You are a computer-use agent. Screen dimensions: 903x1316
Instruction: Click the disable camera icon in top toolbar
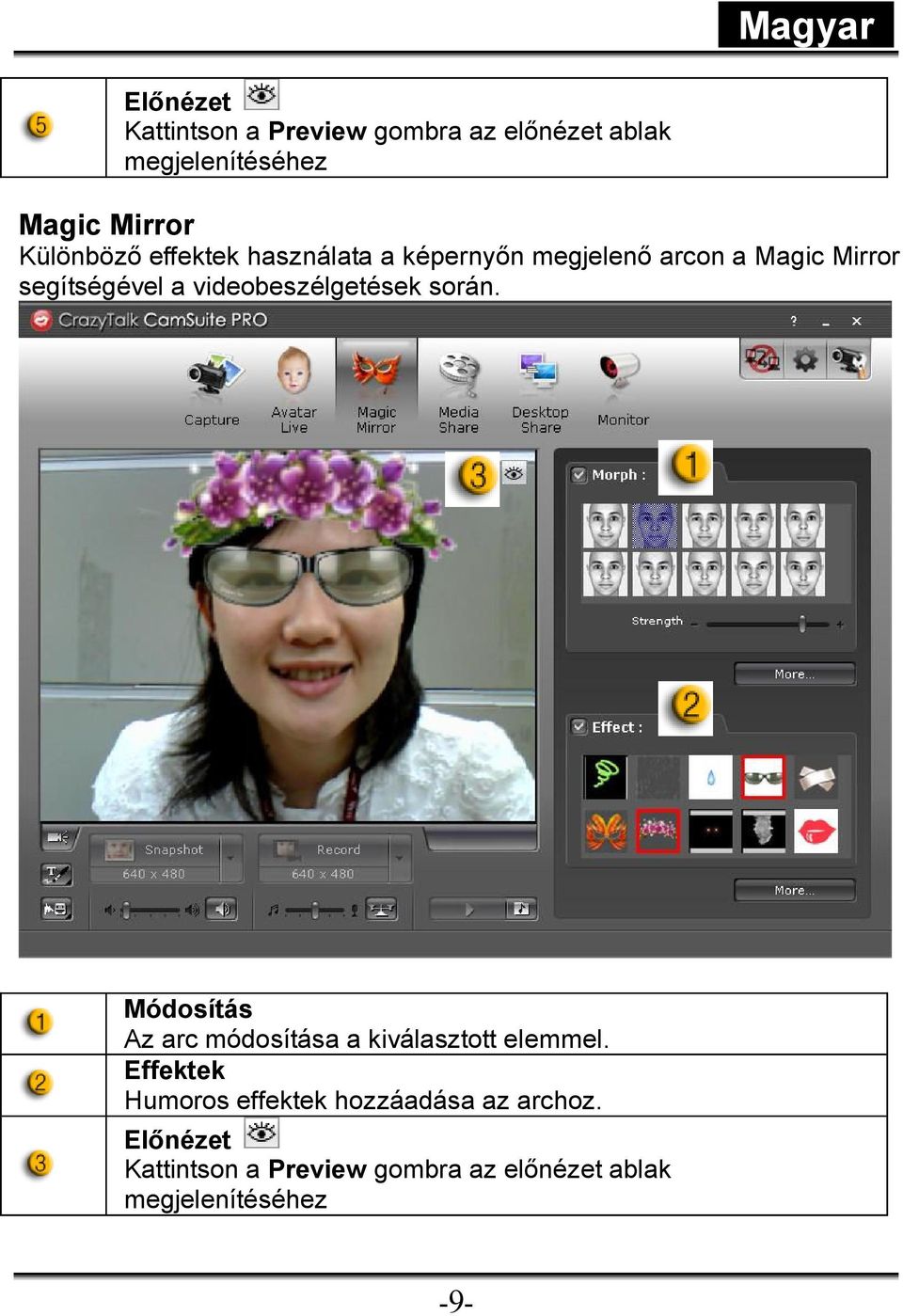pyautogui.click(x=762, y=359)
